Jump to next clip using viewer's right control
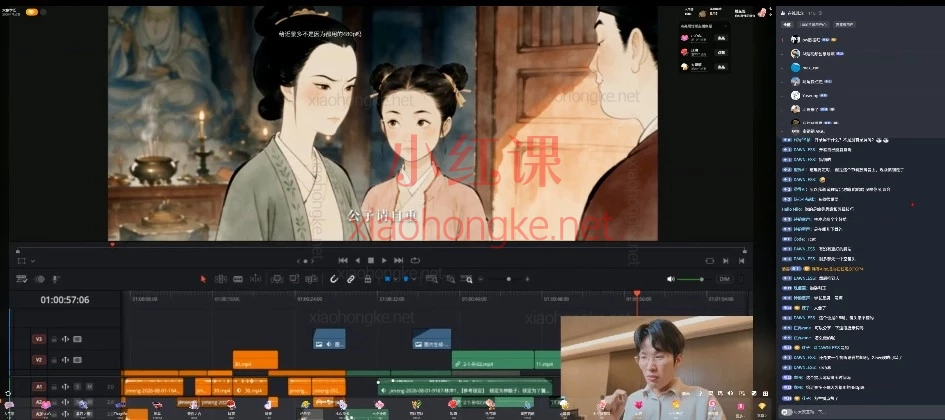 point(725,260)
